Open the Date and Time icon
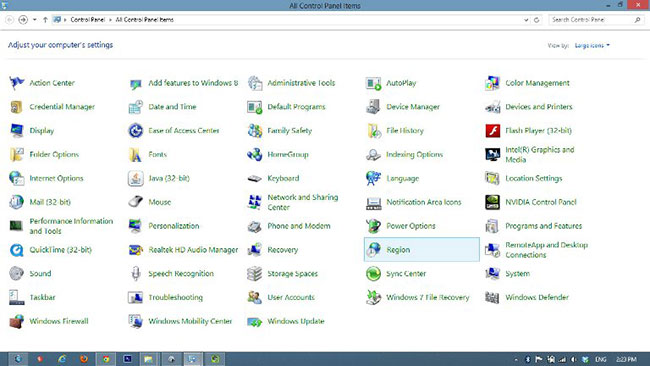The width and height of the screenshot is (650, 366). [136, 107]
